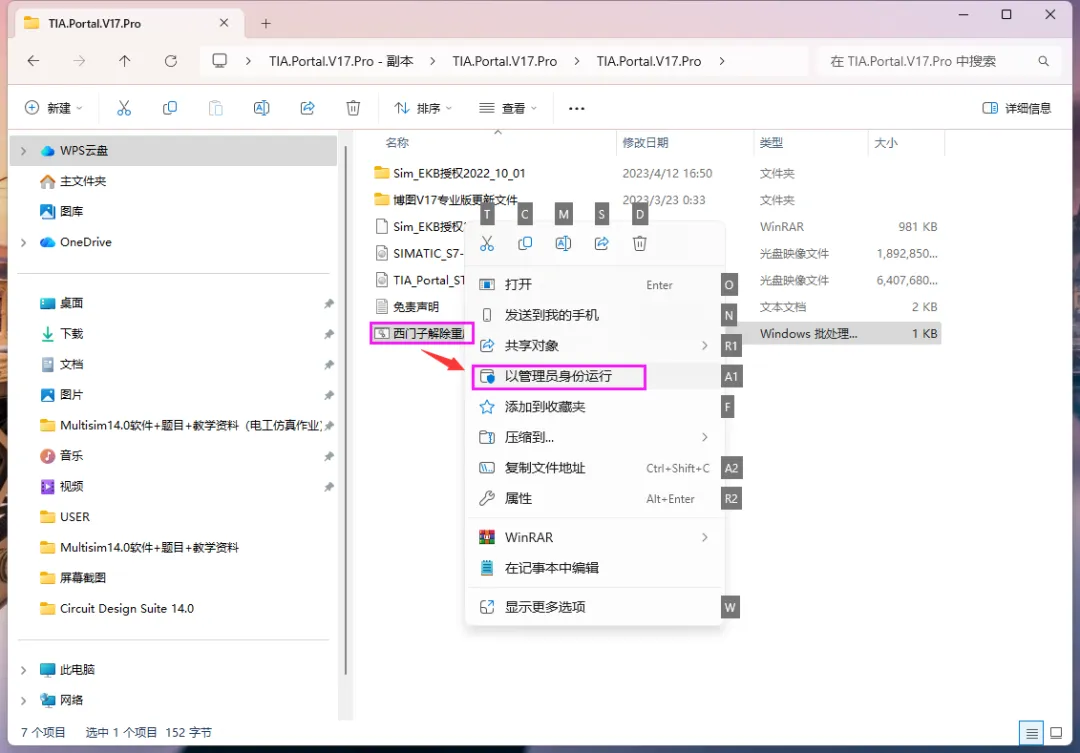Click the pin icon beside 音乐
Viewport: 1080px width, 753px height.
coord(329,456)
